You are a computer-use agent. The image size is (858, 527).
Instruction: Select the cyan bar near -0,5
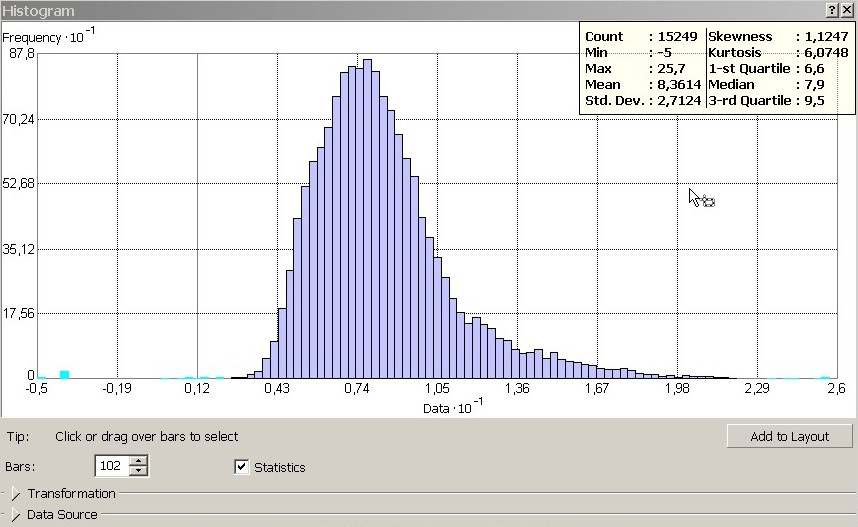coord(64,375)
